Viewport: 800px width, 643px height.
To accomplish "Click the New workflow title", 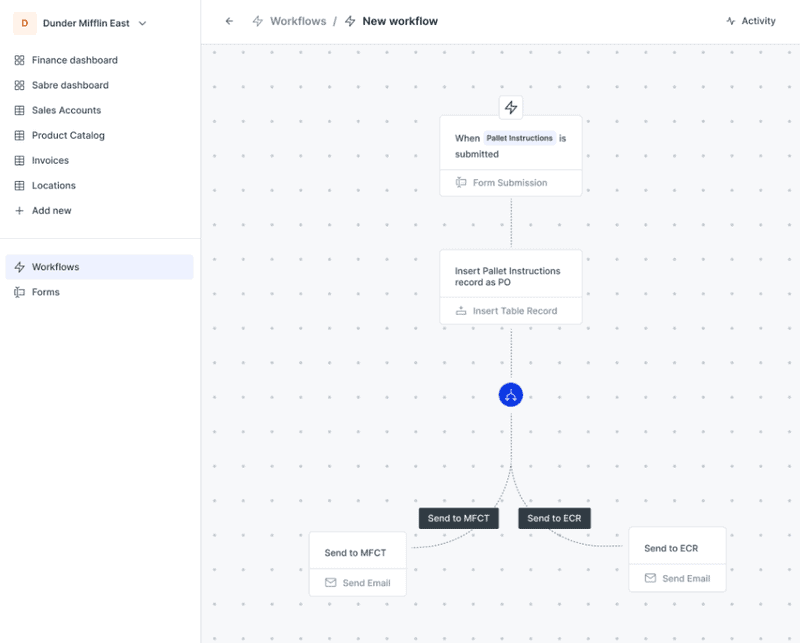I will click(400, 21).
